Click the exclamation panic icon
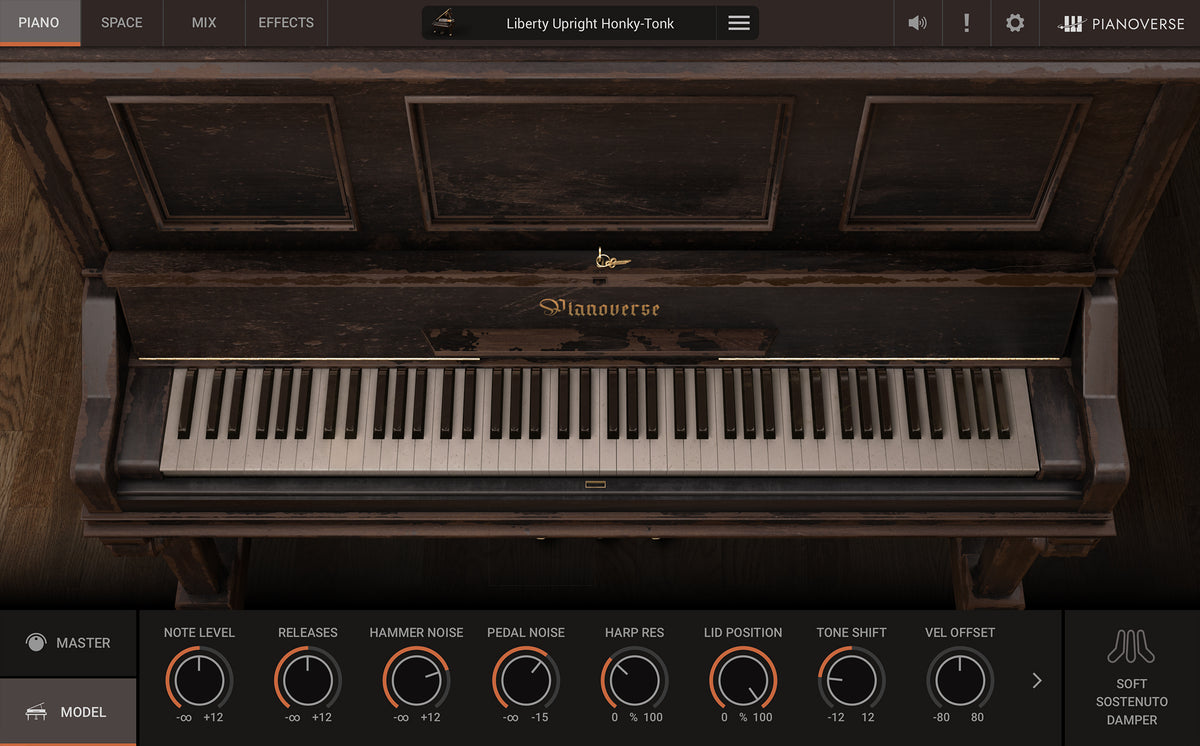Viewport: 1200px width, 746px height. pos(966,23)
